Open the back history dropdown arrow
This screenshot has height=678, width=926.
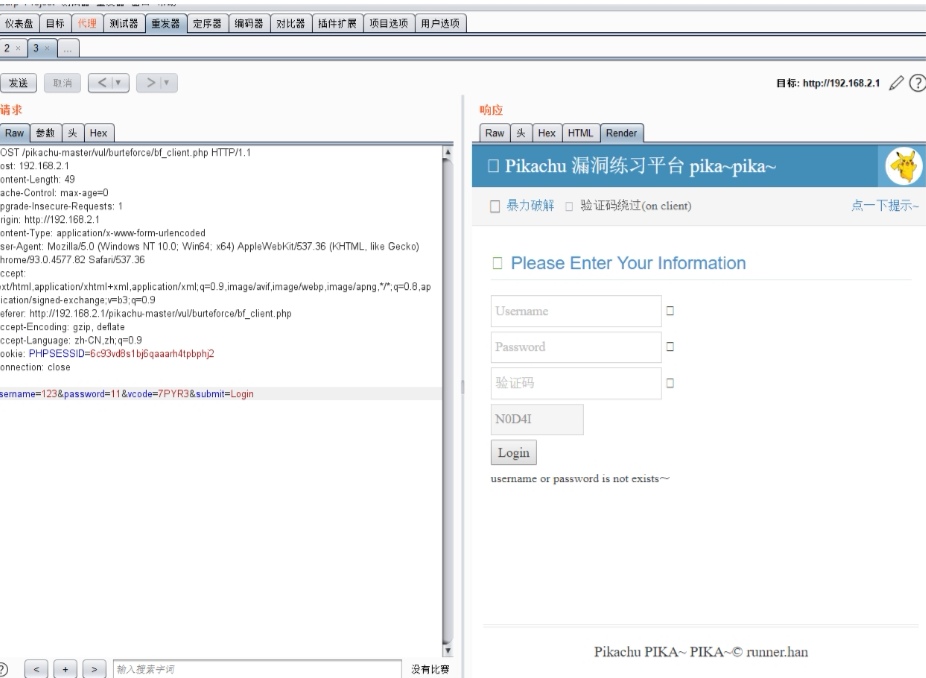pyautogui.click(x=118, y=83)
